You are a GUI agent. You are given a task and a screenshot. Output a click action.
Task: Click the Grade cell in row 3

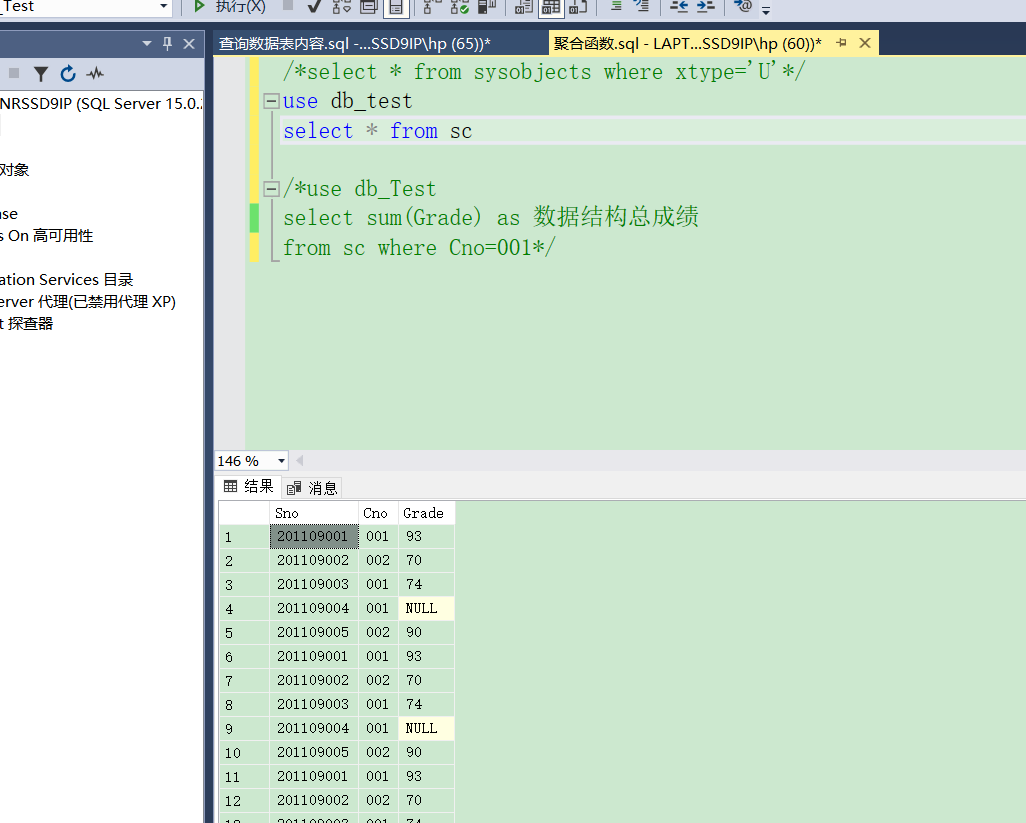point(426,584)
